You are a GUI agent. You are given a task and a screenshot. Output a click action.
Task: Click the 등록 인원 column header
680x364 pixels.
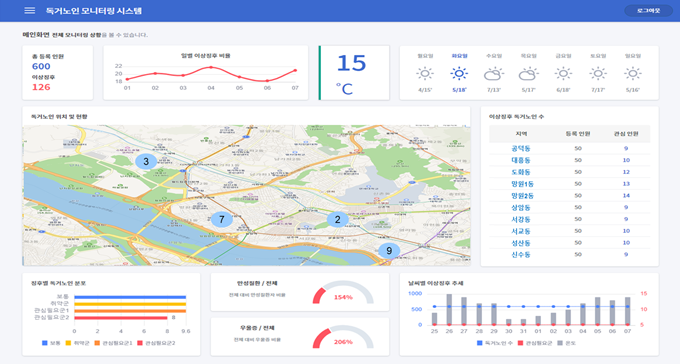tap(578, 134)
